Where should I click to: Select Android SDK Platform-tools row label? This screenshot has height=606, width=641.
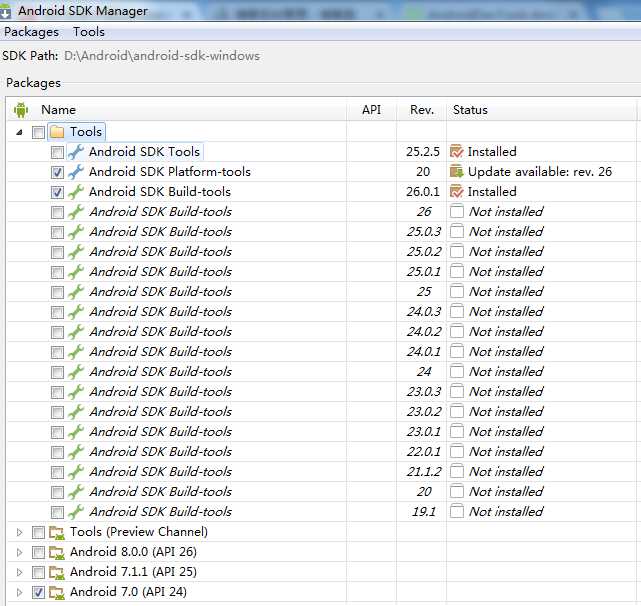pos(170,172)
